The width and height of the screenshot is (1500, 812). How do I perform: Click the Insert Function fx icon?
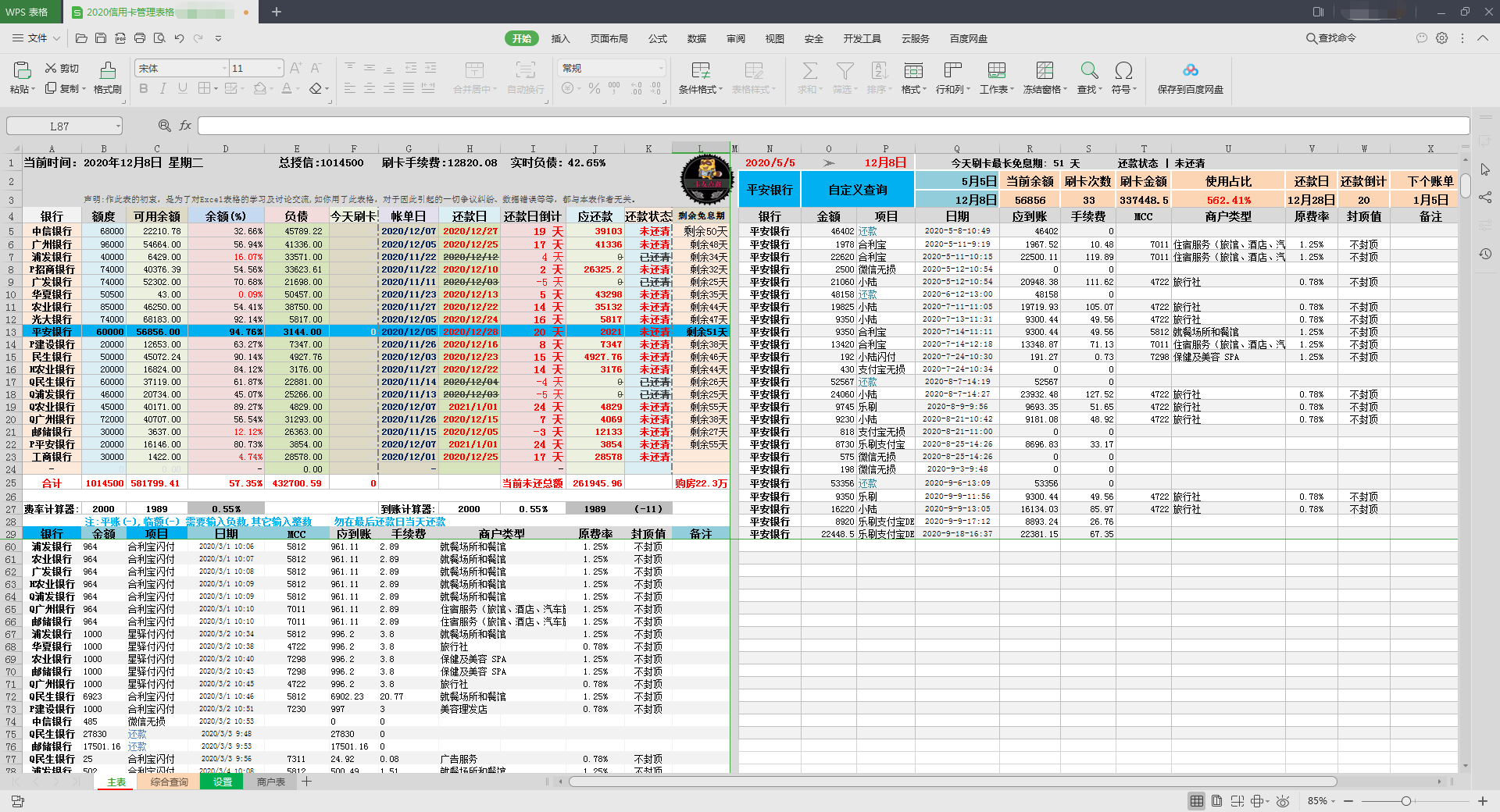(185, 126)
